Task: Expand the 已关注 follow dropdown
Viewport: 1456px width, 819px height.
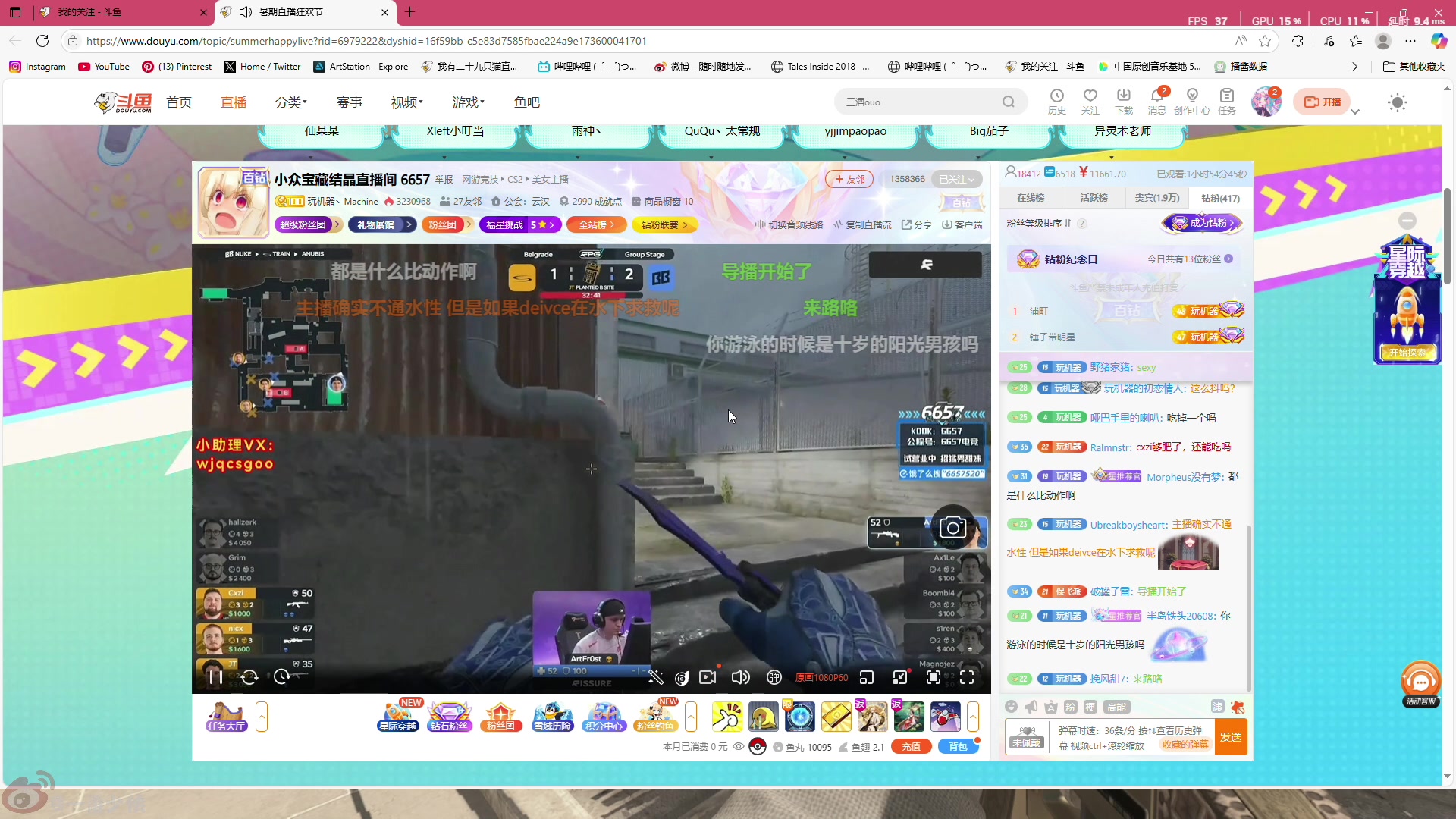Action: (x=957, y=179)
